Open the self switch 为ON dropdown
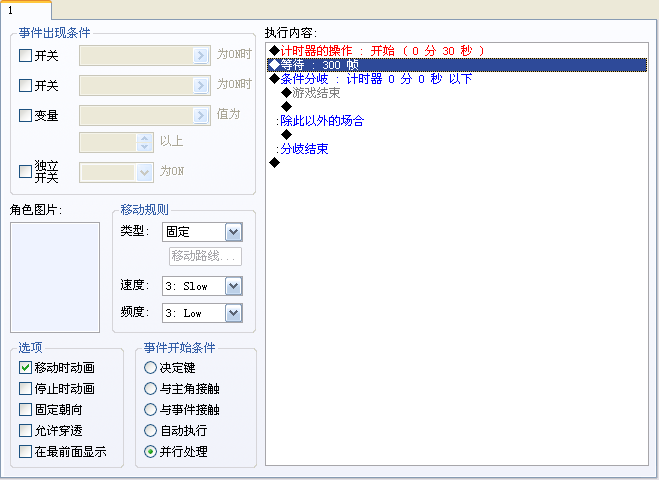This screenshot has height=480, width=659. (x=144, y=172)
